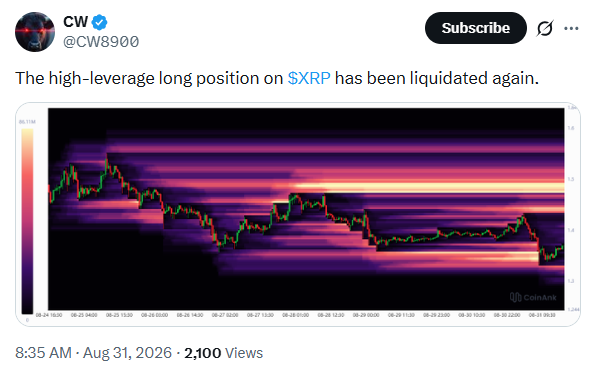Click the 1.5 price axis label
592x372 pixels.
click(x=571, y=179)
